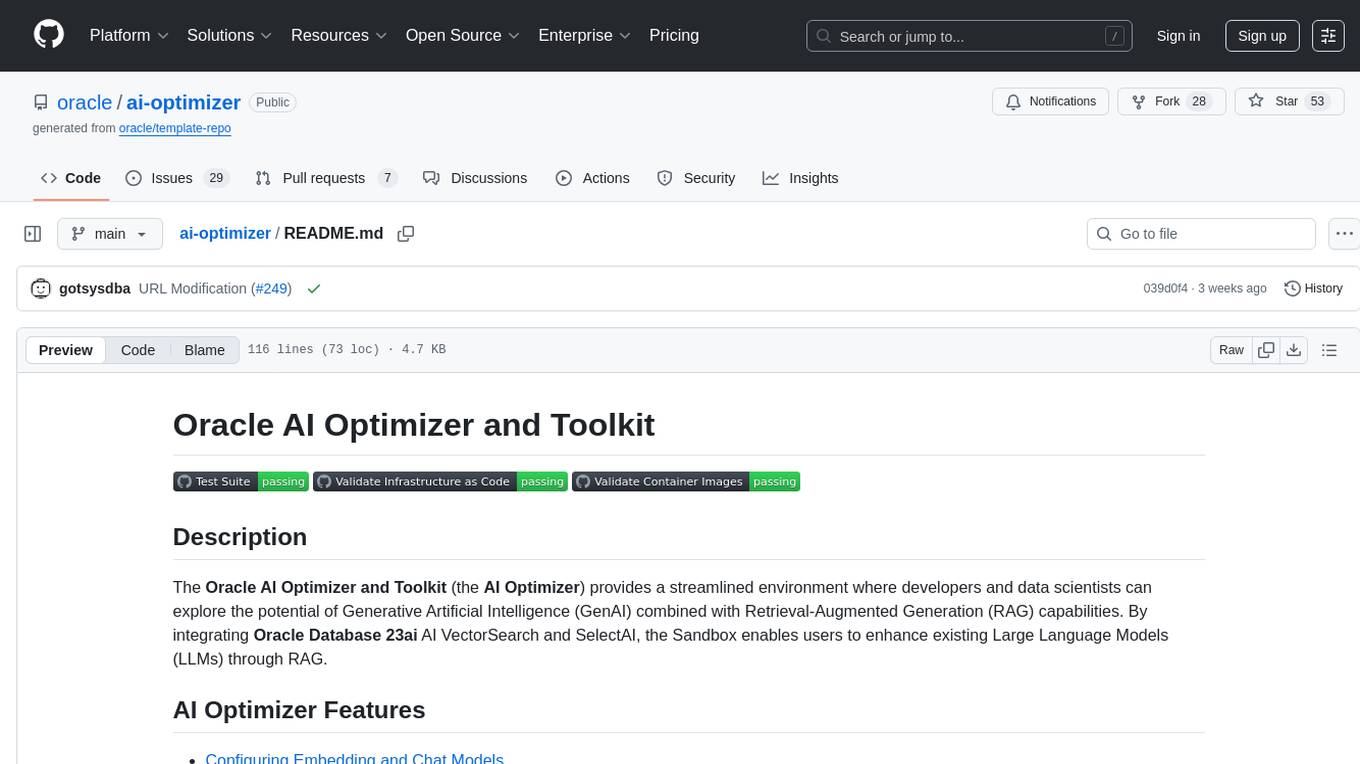Open Validate Infrastructure as Code badge
The height and width of the screenshot is (764, 1360).
pyautogui.click(x=440, y=481)
